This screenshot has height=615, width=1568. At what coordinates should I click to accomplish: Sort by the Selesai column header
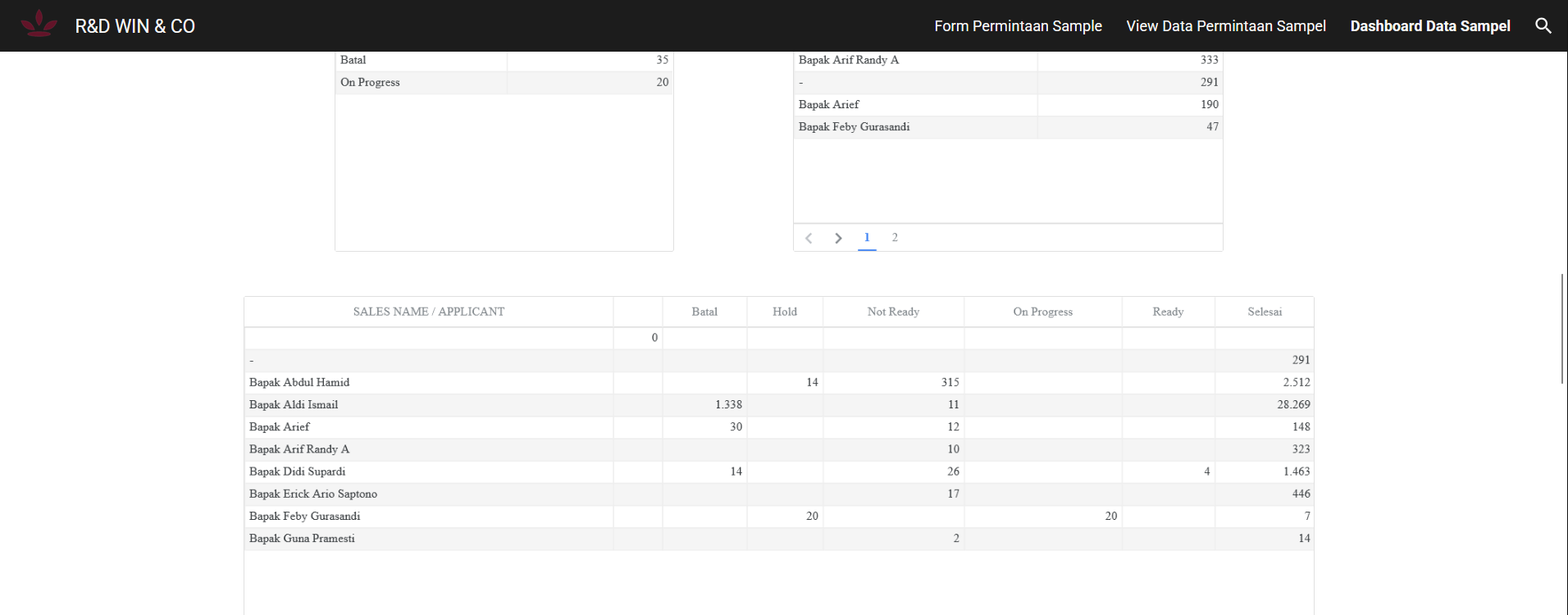(x=1264, y=312)
